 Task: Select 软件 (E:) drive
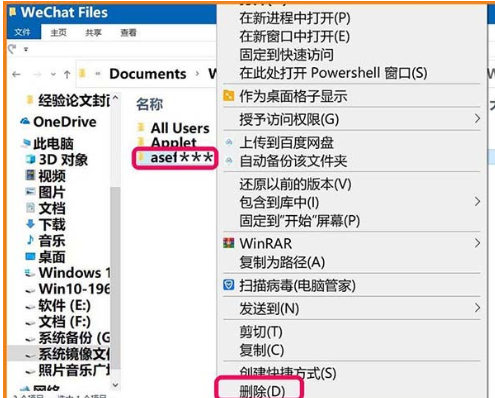64,306
